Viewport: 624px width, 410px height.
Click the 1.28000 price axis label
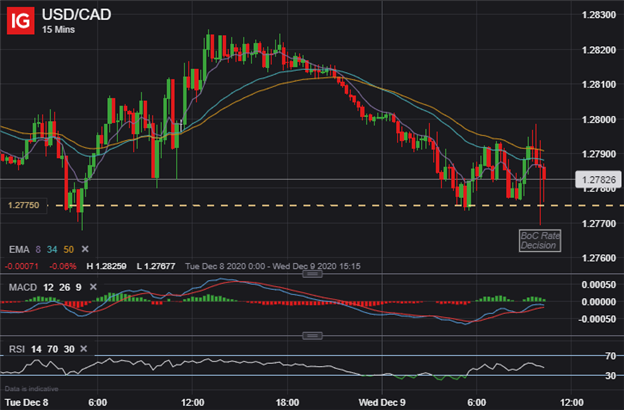click(x=599, y=119)
